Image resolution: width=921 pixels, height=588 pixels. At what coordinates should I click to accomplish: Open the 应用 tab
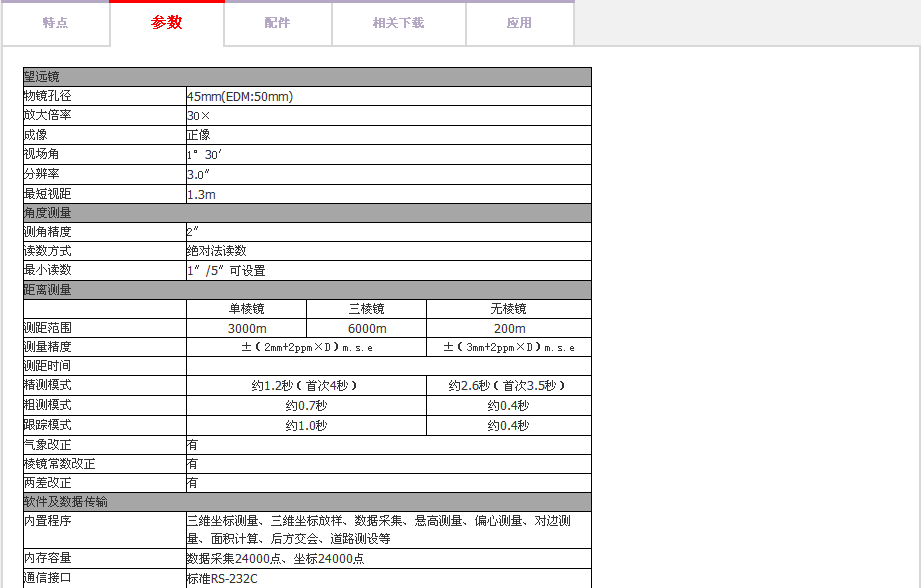point(519,23)
